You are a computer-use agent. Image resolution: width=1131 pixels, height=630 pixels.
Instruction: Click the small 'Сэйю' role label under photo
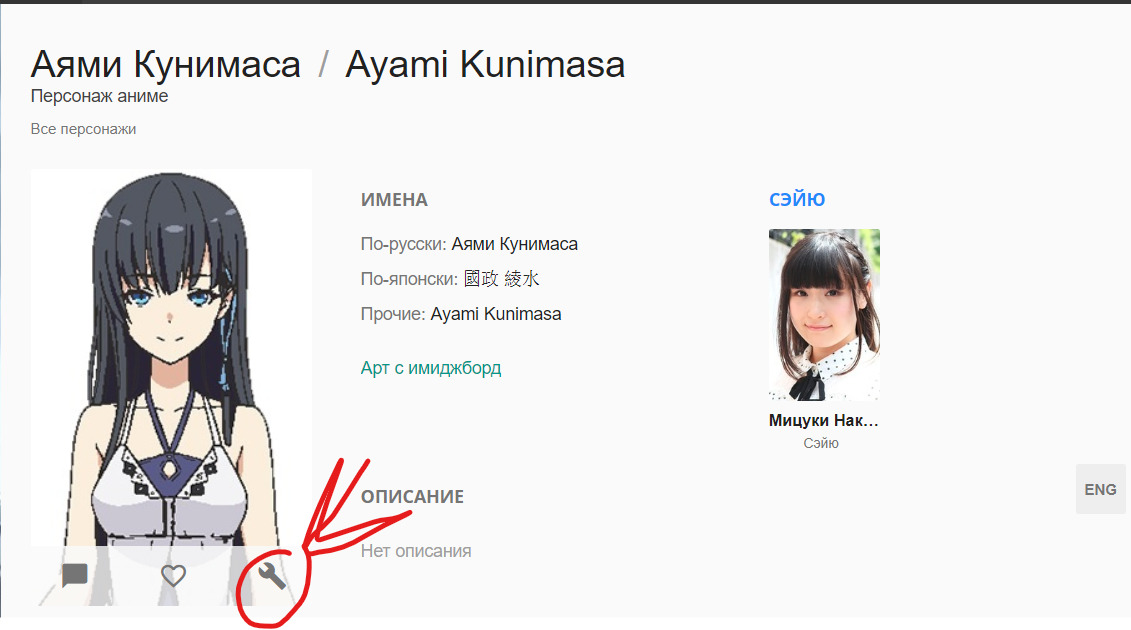pyautogui.click(x=821, y=443)
